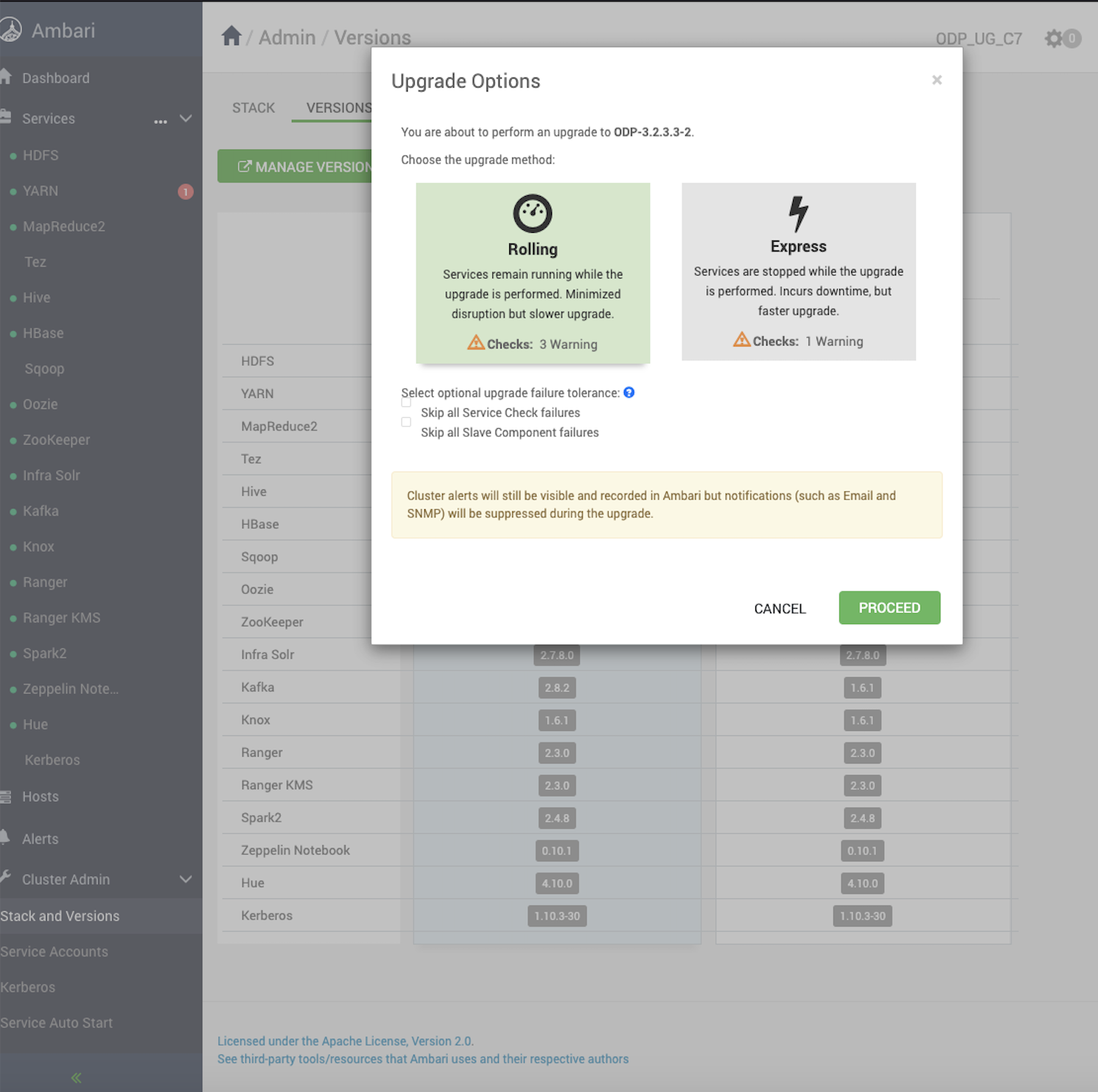This screenshot has height=1092, width=1098.
Task: Collapse the Services section chevron
Action: click(186, 118)
